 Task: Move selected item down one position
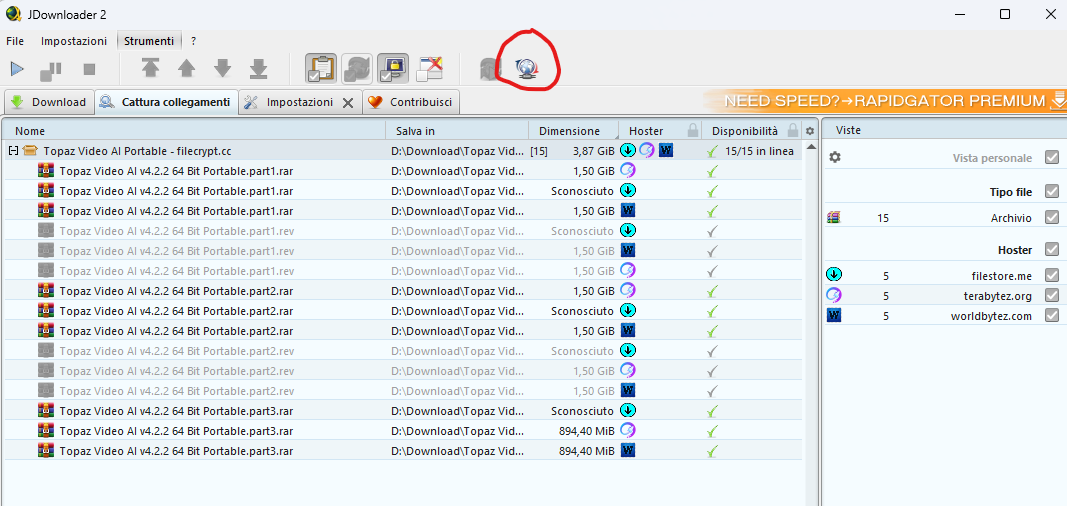(x=223, y=69)
